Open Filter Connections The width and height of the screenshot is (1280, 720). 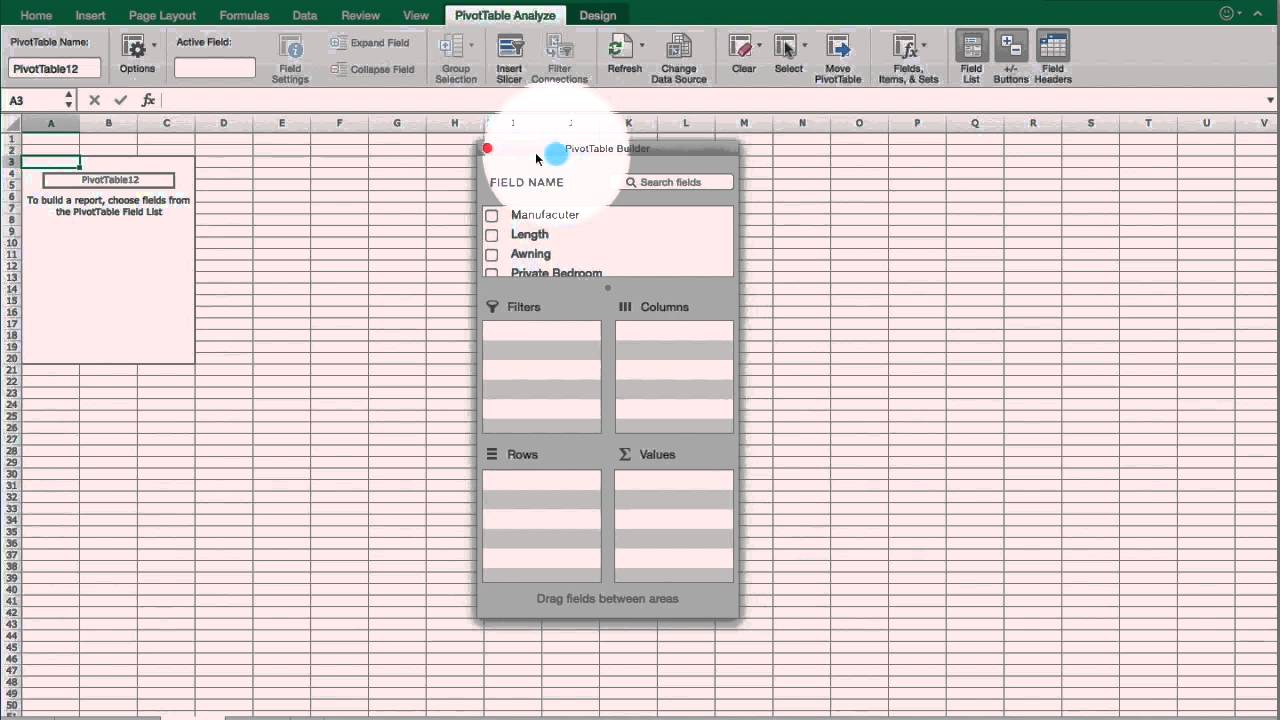(x=559, y=58)
